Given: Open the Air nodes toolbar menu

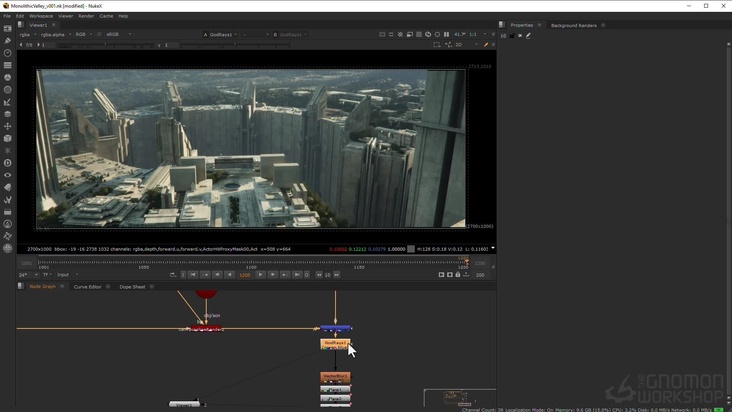Looking at the screenshot, I should coord(7,236).
